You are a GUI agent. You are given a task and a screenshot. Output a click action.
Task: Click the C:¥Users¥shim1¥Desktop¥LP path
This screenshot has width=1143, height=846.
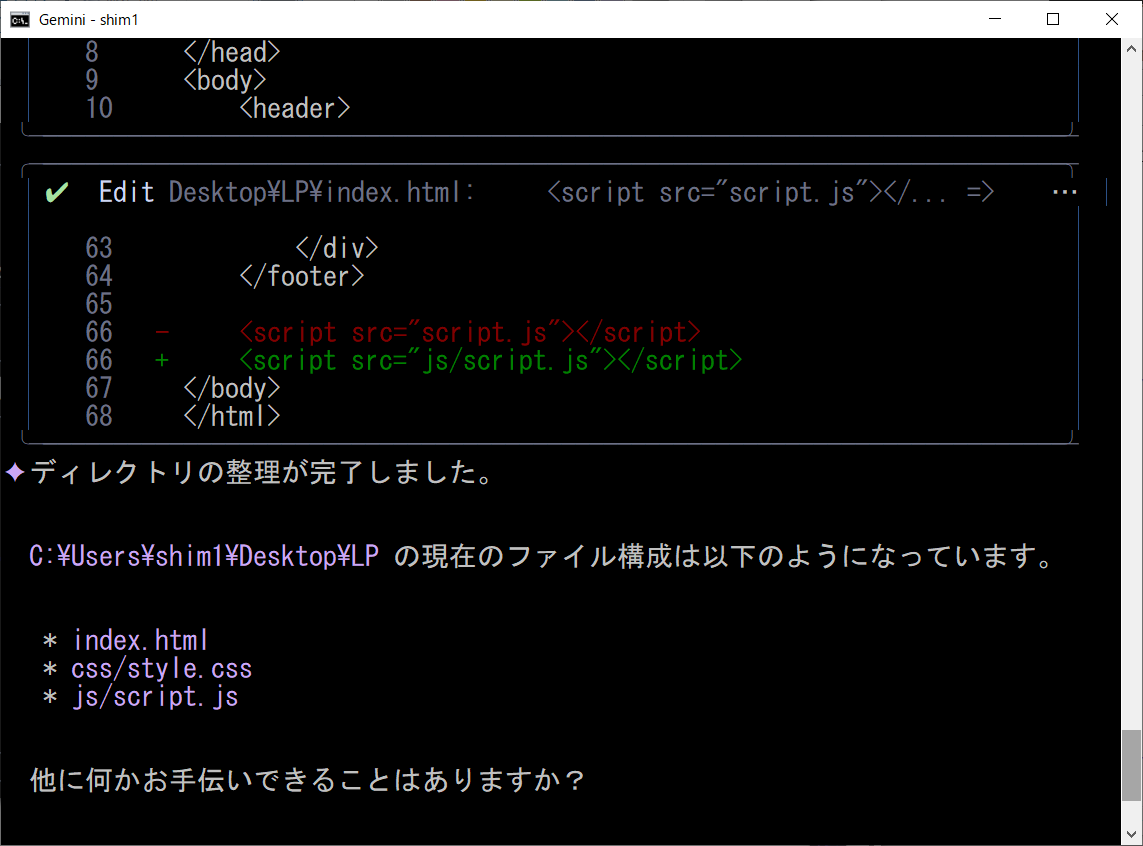(204, 557)
